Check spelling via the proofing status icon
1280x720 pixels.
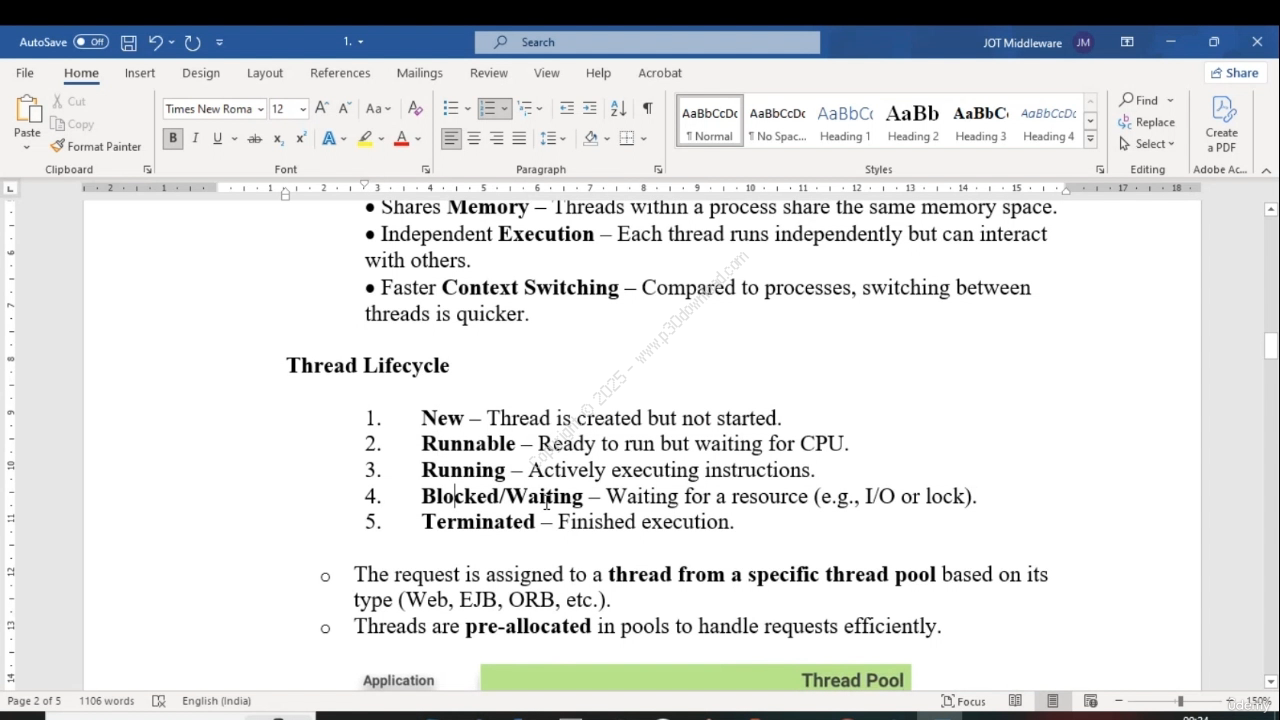(158, 701)
